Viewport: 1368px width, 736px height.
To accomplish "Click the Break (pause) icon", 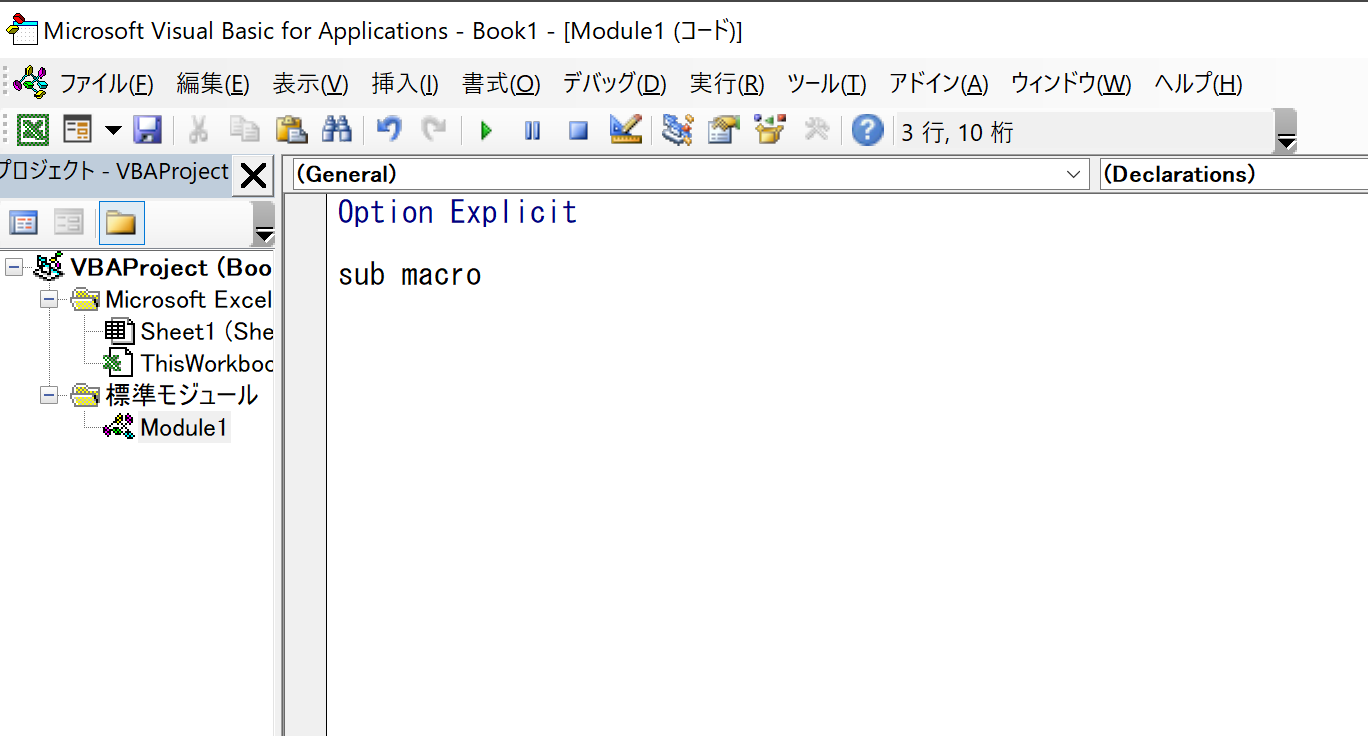I will click(532, 131).
